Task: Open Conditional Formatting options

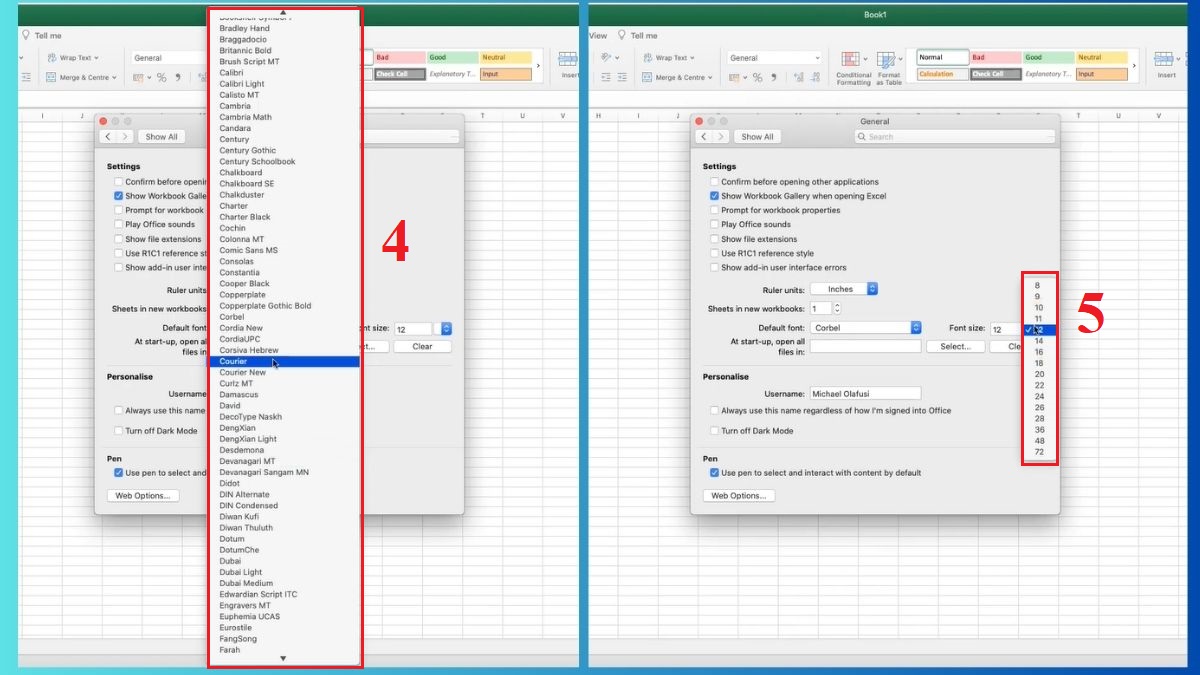Action: pyautogui.click(x=852, y=62)
